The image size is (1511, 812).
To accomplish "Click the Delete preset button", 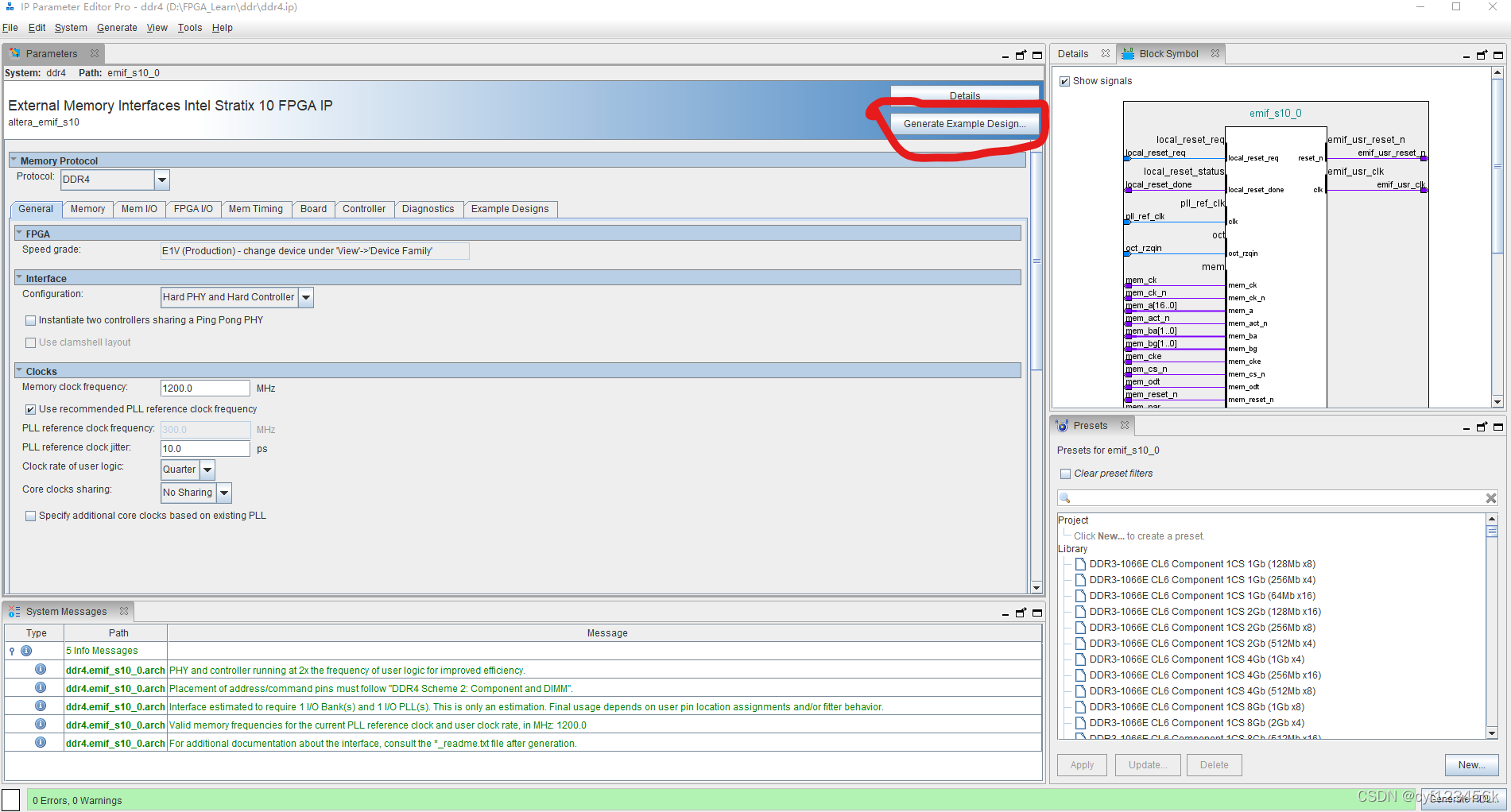I will [1215, 765].
